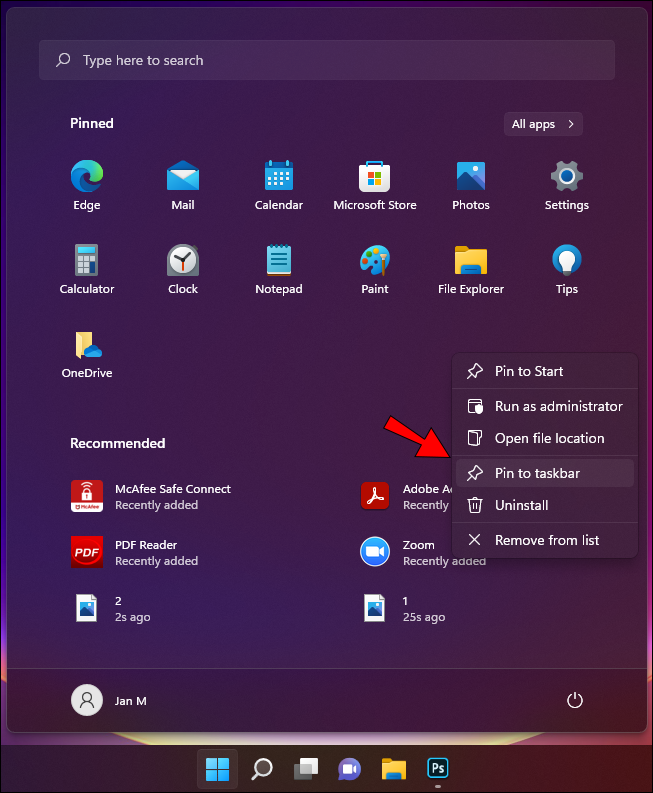Screen dimensions: 653x793
Task: Open the Edge pinned app
Action: (x=86, y=185)
